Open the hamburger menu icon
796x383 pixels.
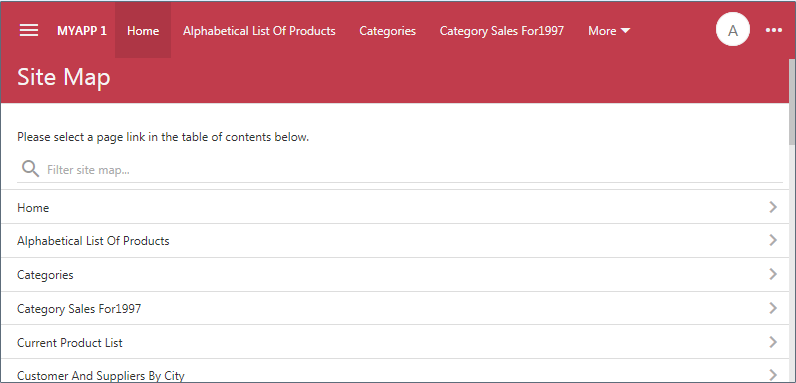[29, 30]
